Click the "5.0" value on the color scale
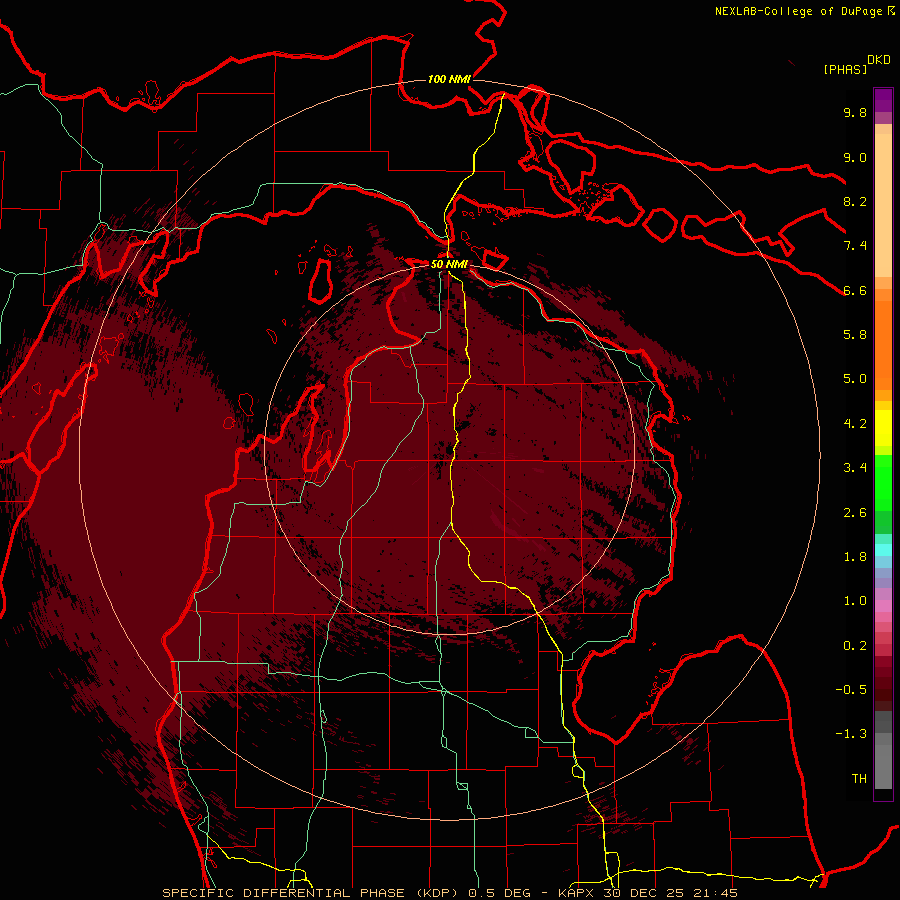Viewport: 900px width, 900px height. 855,379
